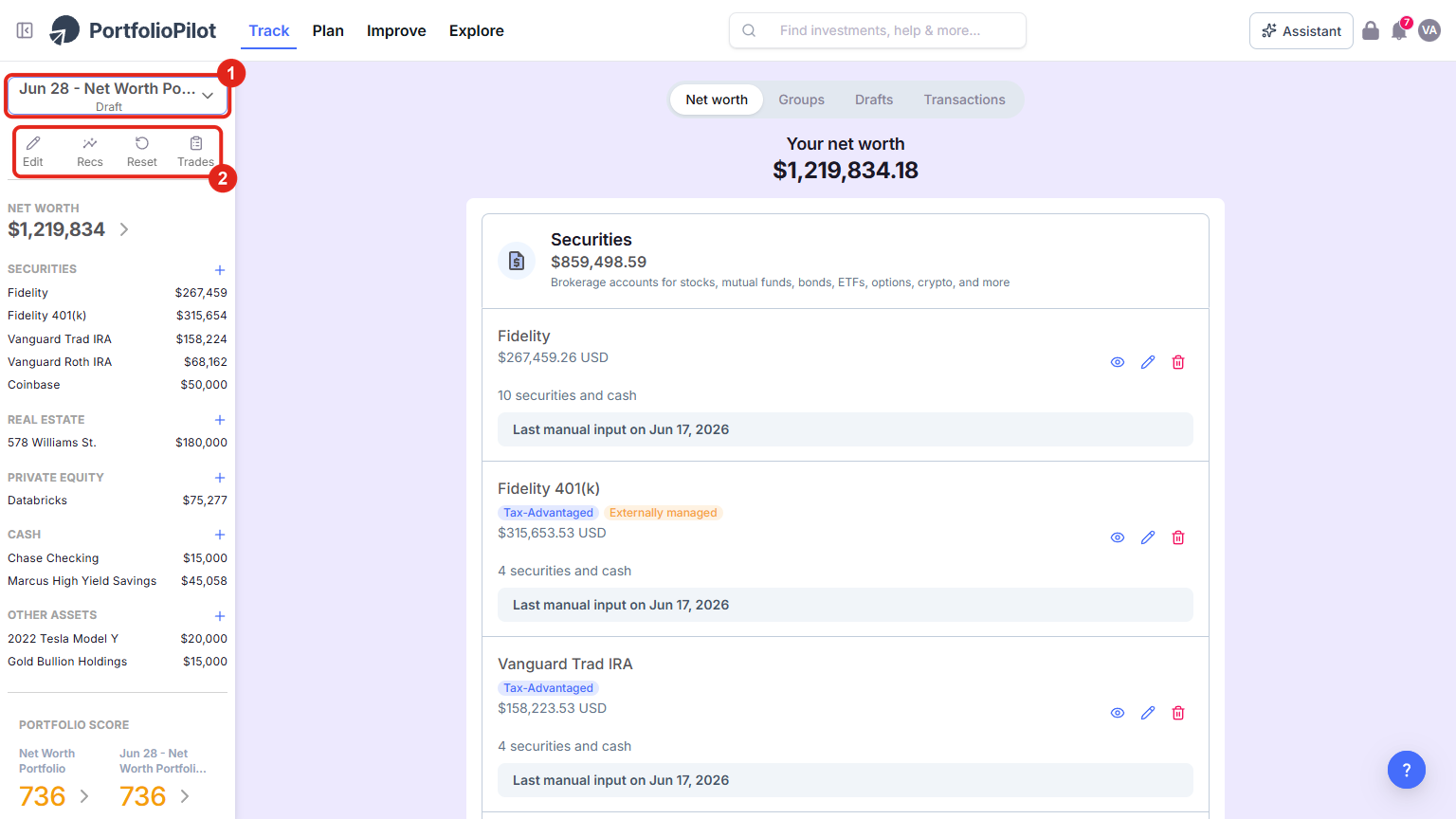Switch to the Track tab

pyautogui.click(x=269, y=30)
